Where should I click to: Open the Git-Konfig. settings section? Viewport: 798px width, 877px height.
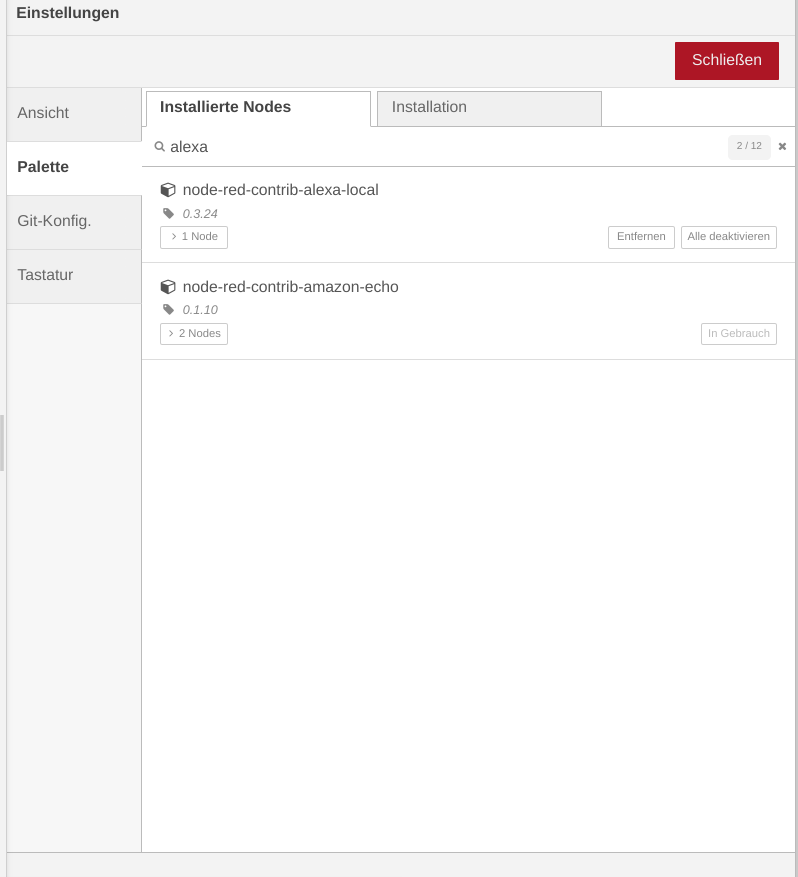click(x=74, y=222)
